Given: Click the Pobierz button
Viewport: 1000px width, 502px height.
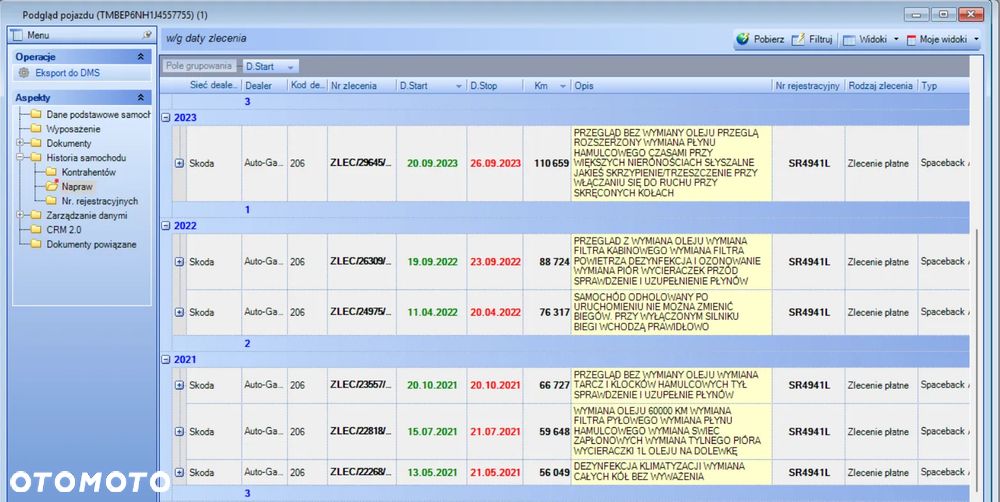Looking at the screenshot, I should [x=761, y=40].
